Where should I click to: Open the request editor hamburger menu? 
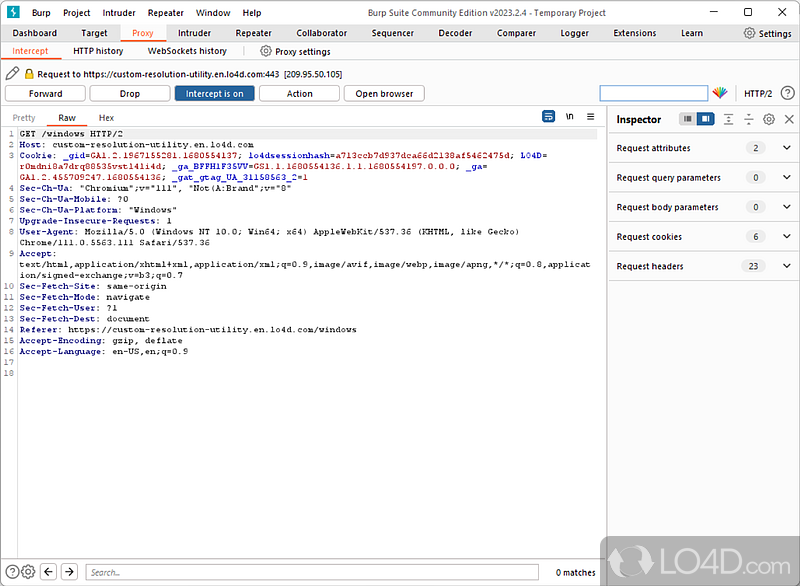click(591, 116)
